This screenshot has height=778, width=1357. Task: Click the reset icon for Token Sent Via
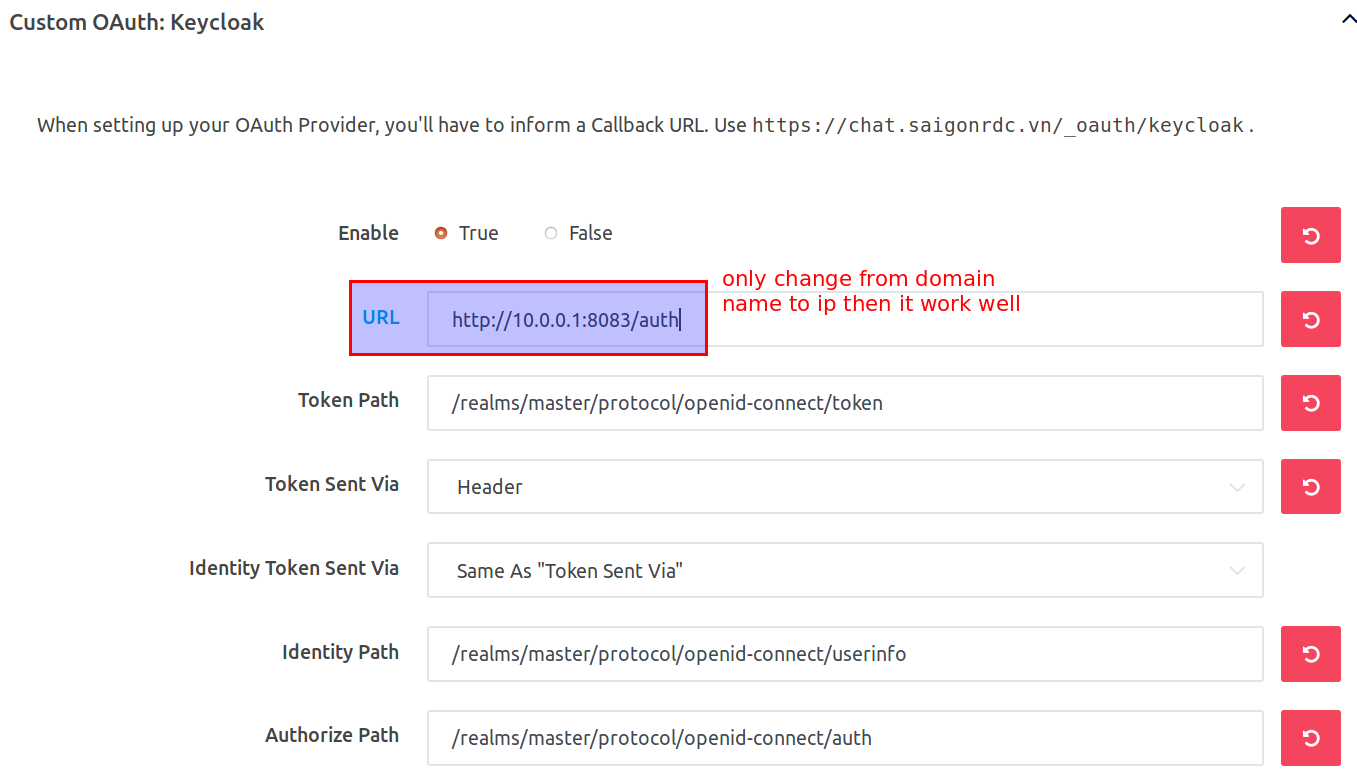1310,487
